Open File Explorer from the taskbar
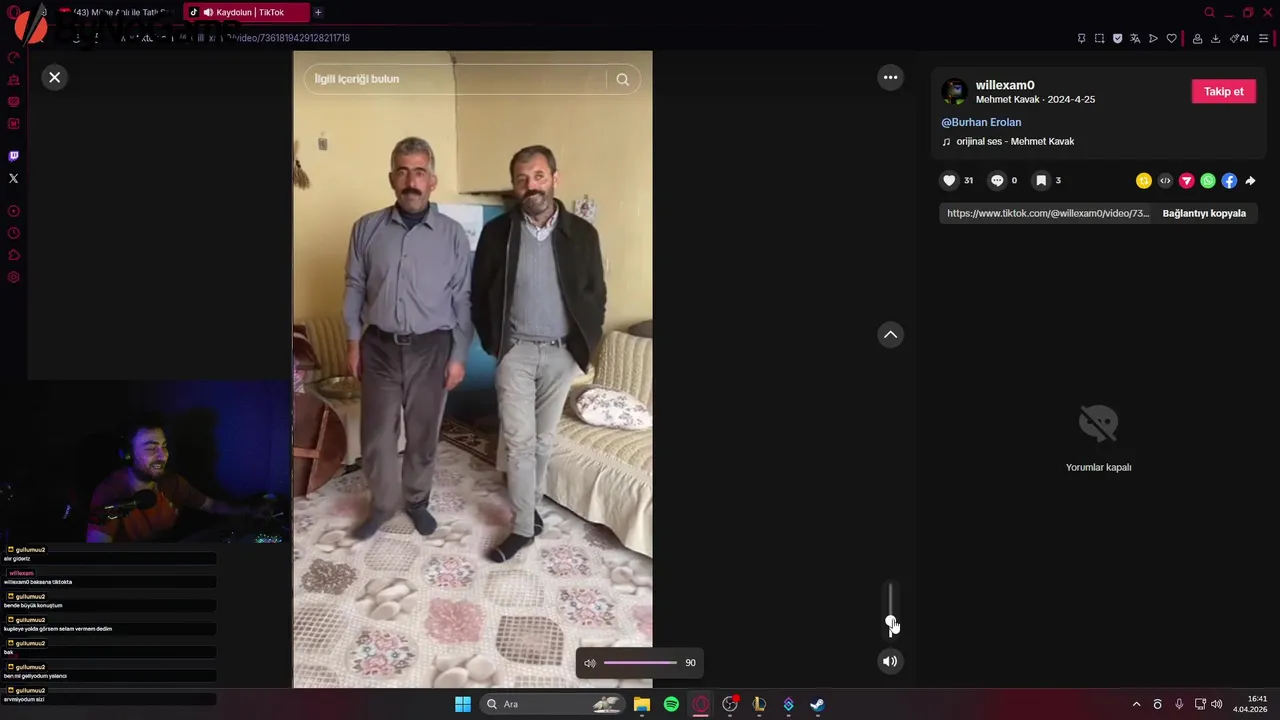The image size is (1280, 720). [x=642, y=704]
